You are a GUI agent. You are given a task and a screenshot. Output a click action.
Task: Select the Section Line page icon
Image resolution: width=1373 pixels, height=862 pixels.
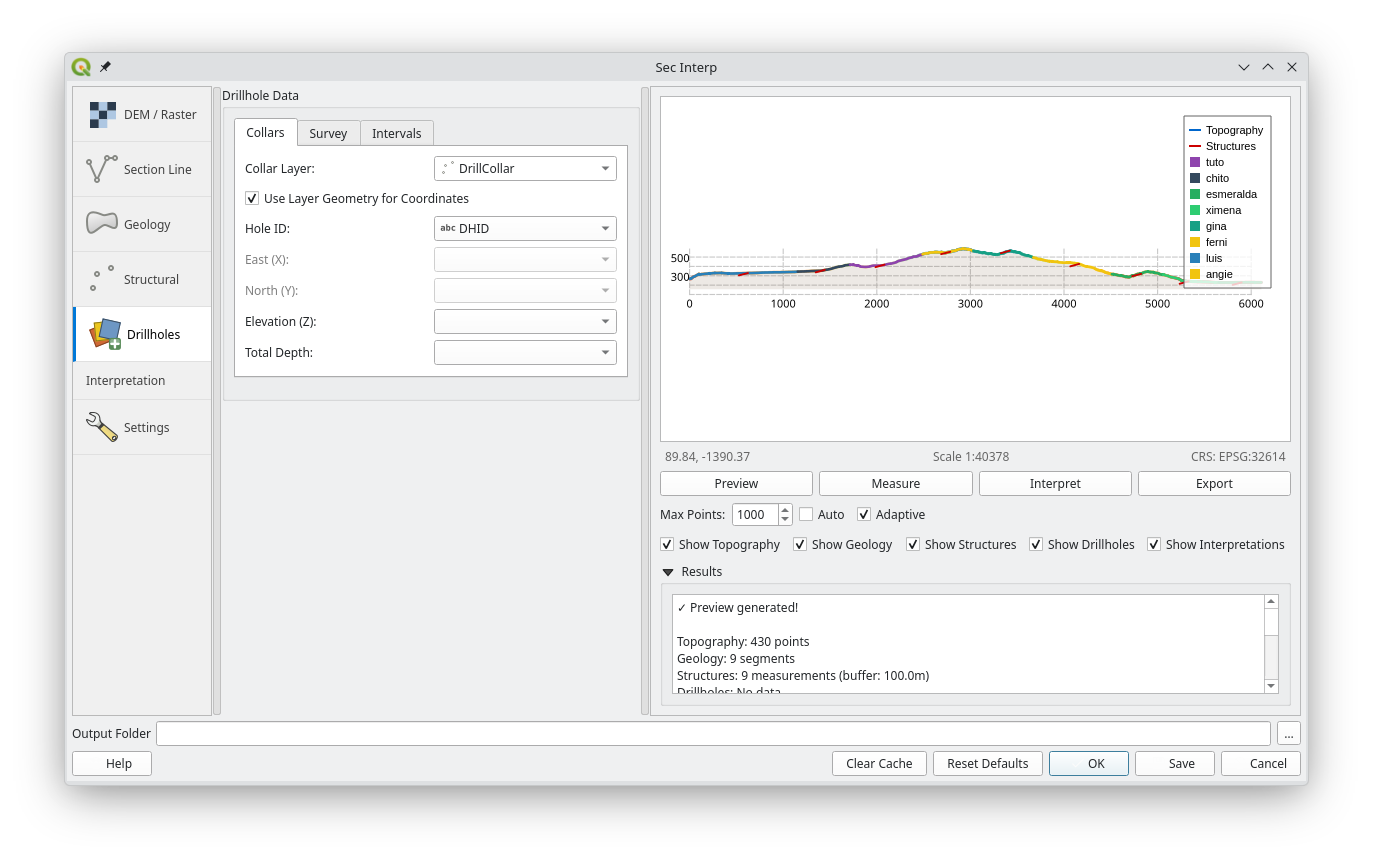101,169
